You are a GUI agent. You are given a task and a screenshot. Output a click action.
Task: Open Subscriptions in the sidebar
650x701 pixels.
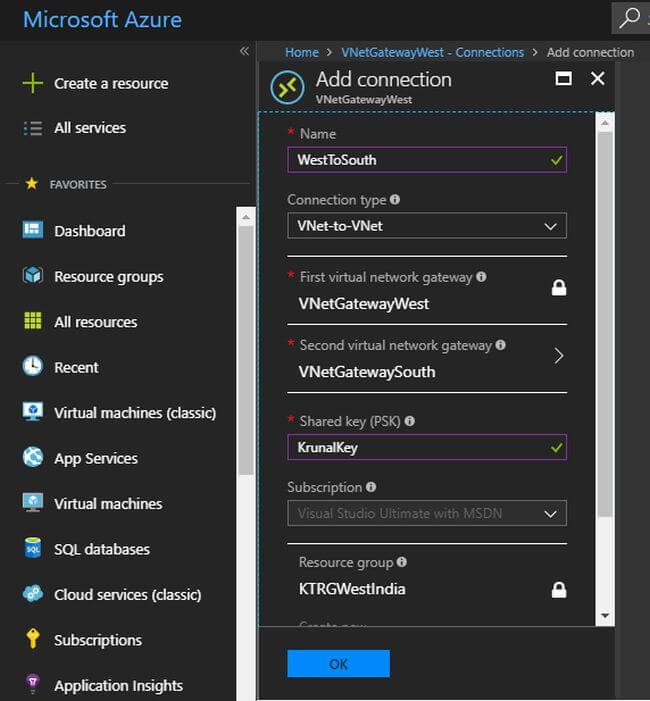click(x=98, y=640)
